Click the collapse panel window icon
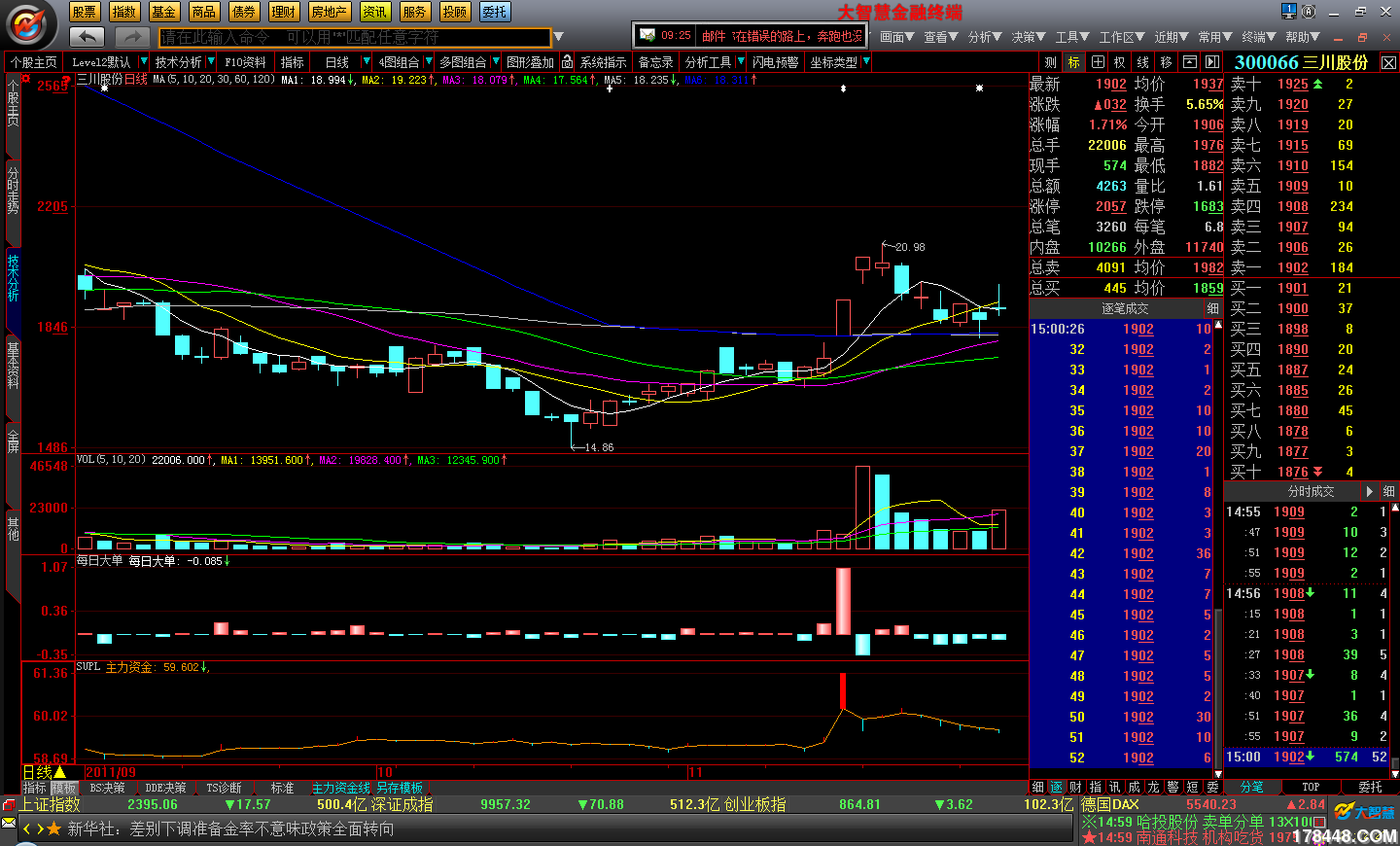Image resolution: width=1400 pixels, height=846 pixels. [1189, 61]
